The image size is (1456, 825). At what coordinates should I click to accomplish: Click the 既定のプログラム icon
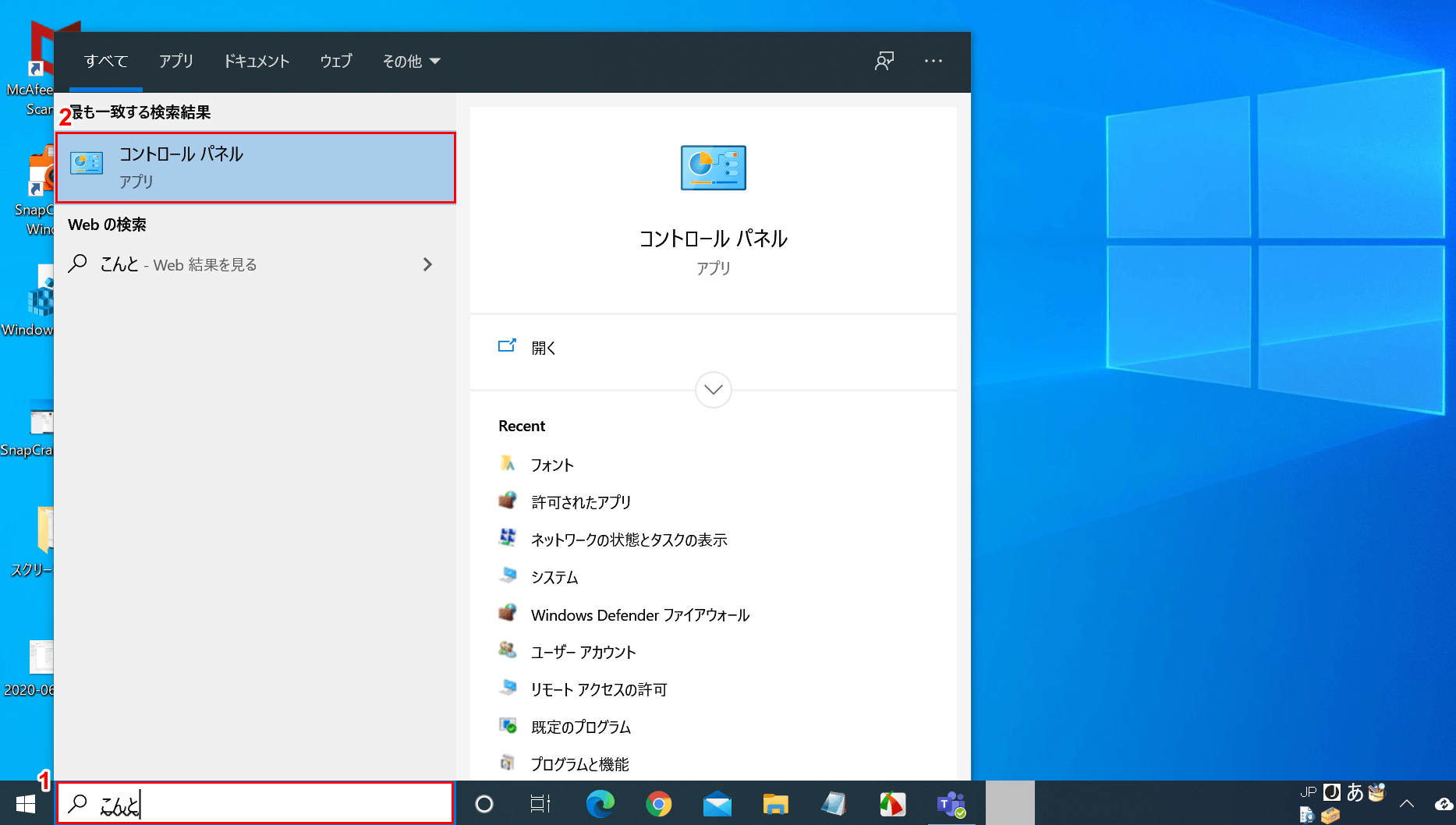[508, 726]
